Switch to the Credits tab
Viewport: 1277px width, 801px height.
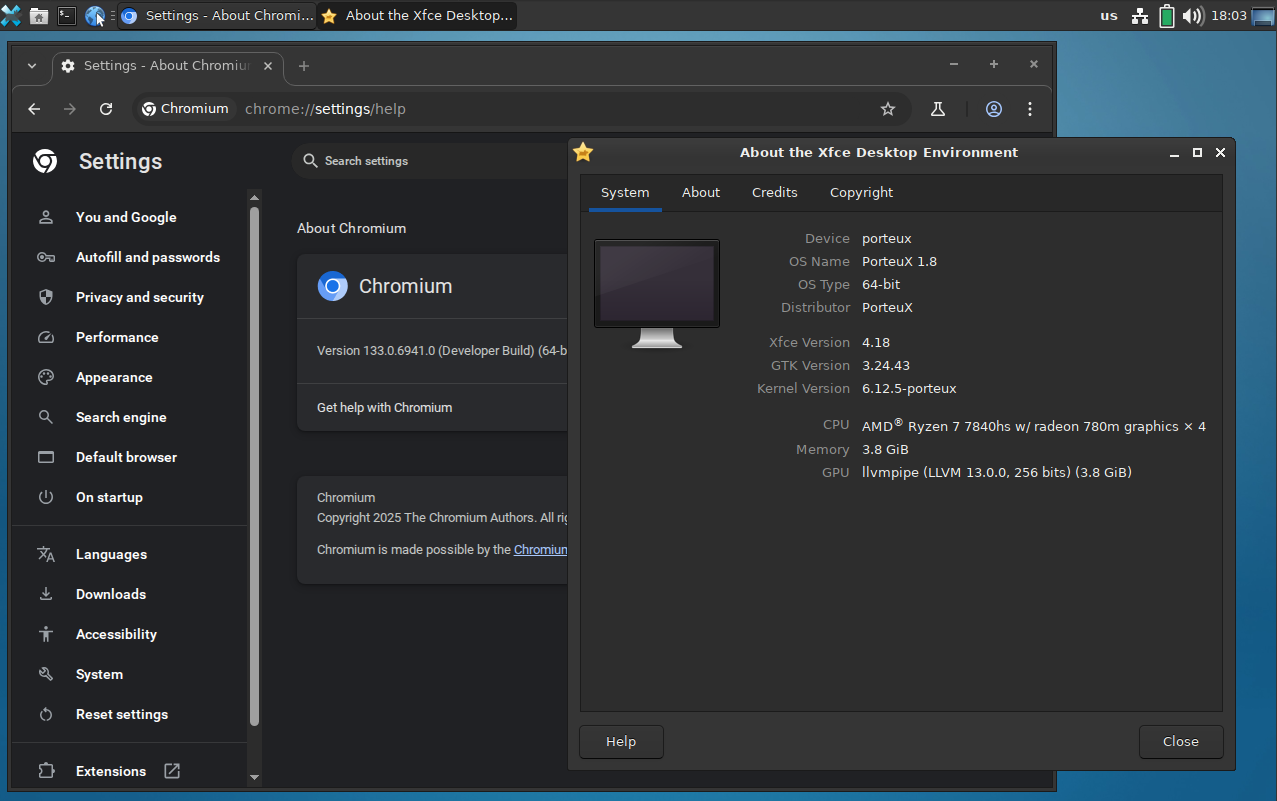point(775,193)
